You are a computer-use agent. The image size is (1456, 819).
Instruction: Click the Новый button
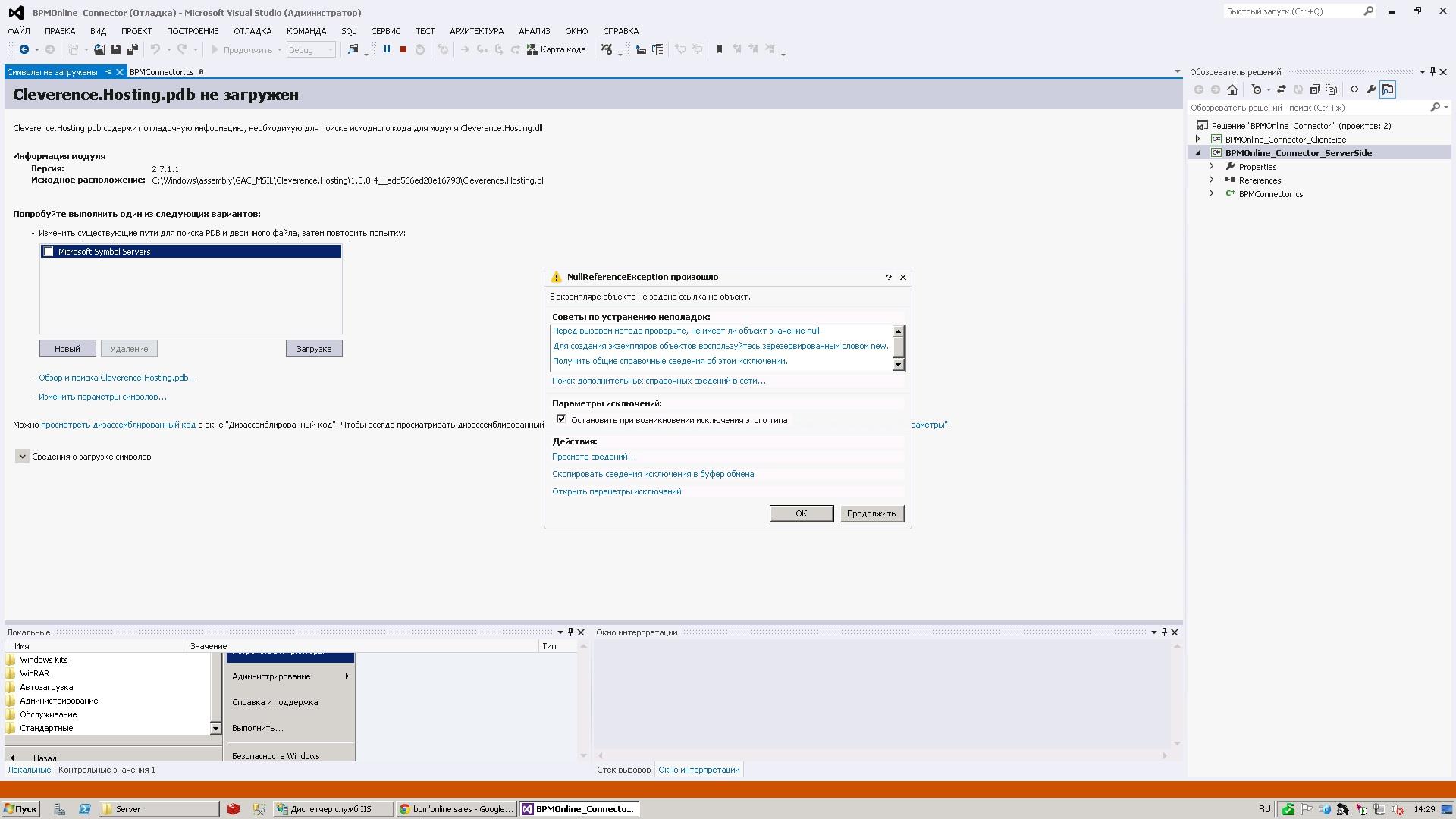pyautogui.click(x=67, y=349)
